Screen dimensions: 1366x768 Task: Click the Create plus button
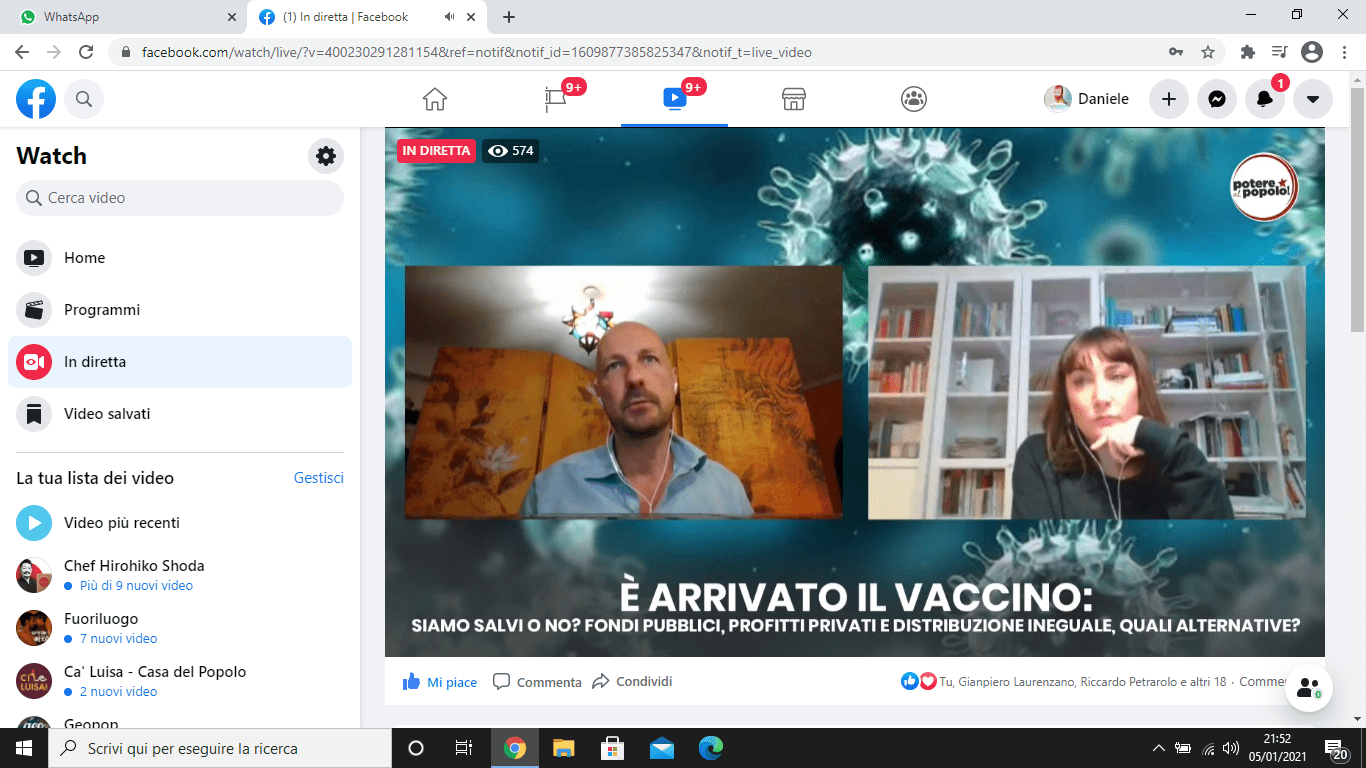pyautogui.click(x=1168, y=99)
